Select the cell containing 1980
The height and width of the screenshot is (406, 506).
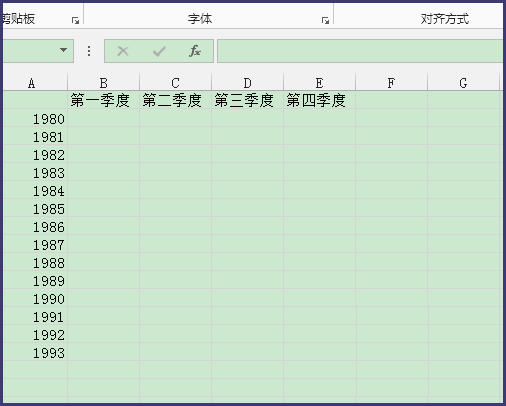point(35,118)
